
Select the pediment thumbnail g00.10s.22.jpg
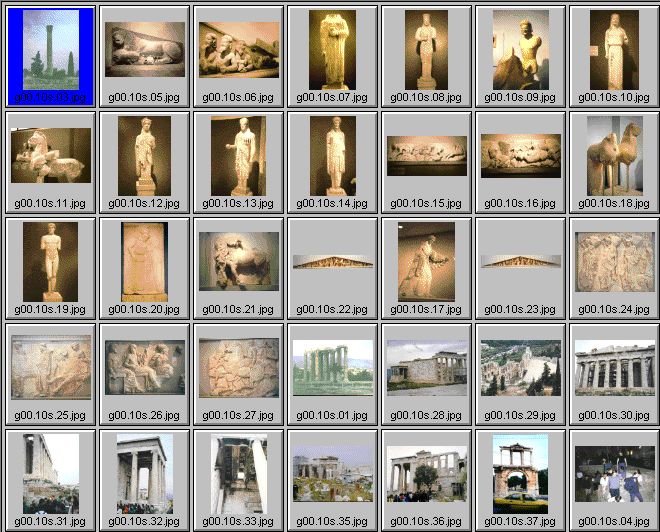[x=332, y=262]
